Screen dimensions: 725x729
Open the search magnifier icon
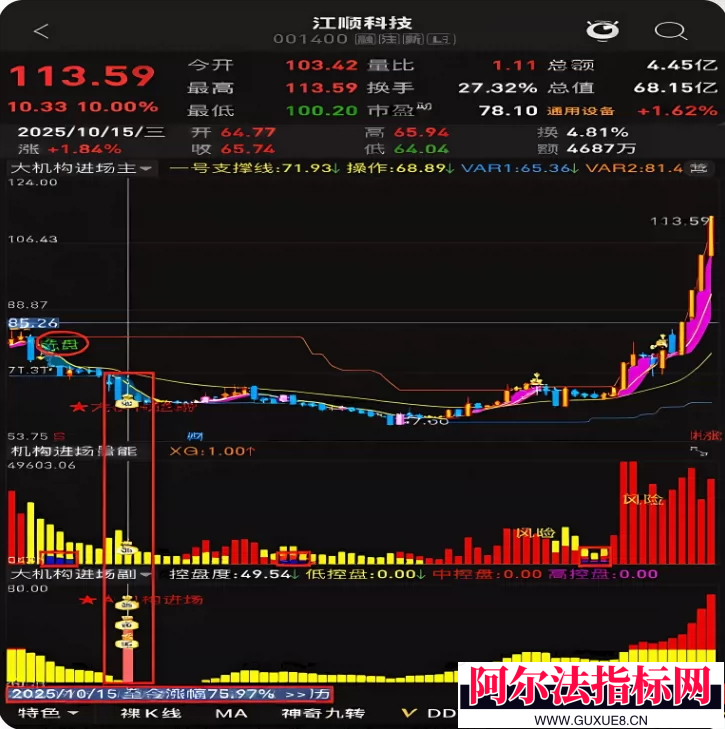(670, 31)
